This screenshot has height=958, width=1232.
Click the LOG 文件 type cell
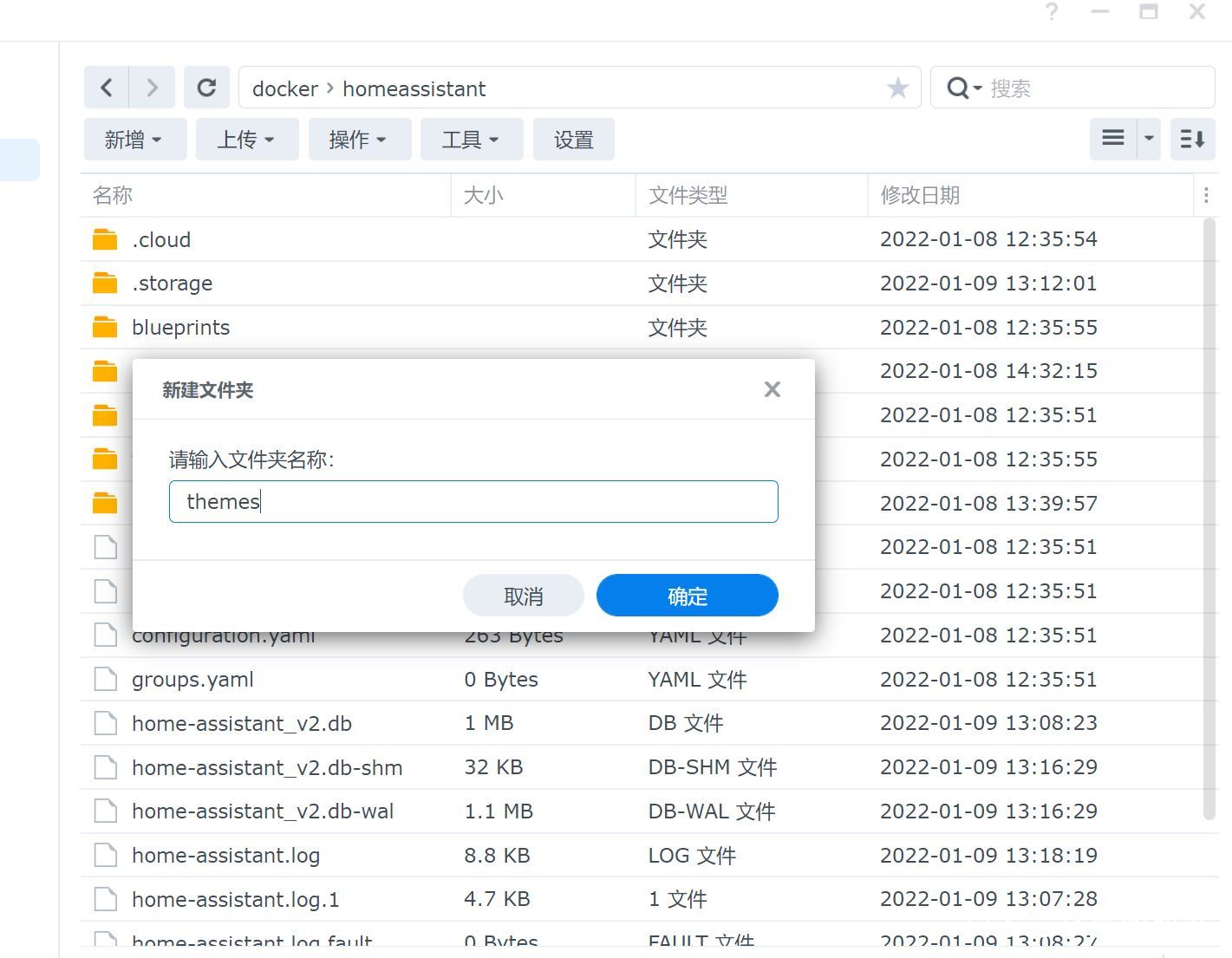click(692, 855)
